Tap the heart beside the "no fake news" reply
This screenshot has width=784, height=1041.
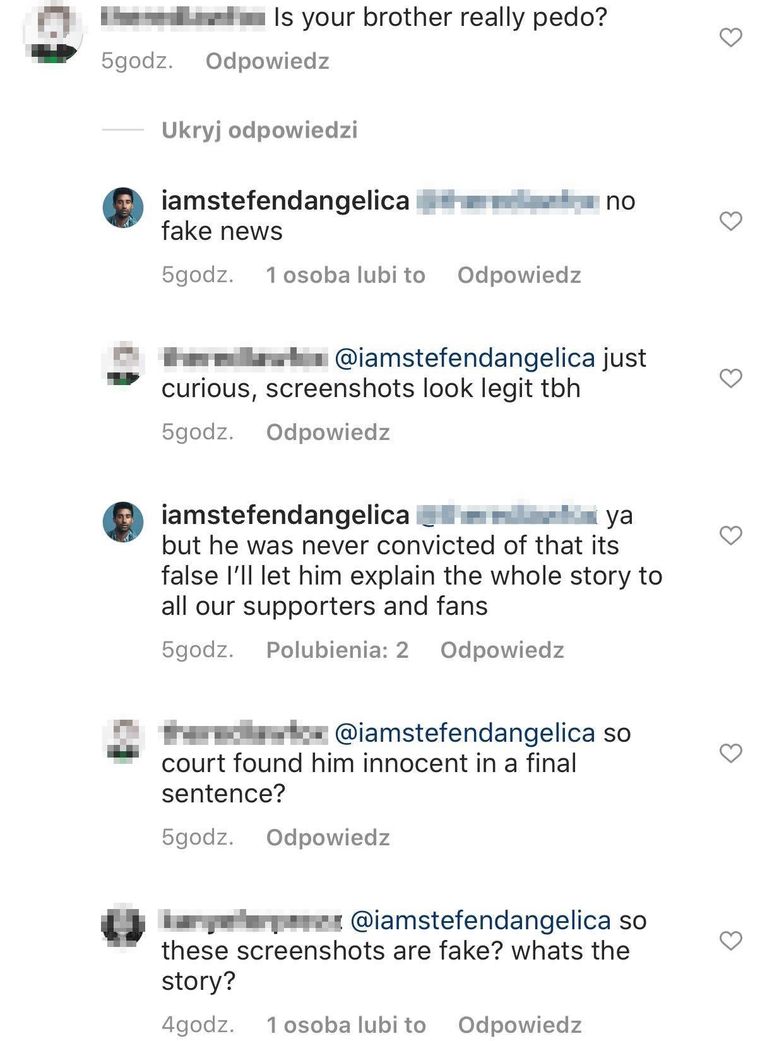pyautogui.click(x=731, y=221)
